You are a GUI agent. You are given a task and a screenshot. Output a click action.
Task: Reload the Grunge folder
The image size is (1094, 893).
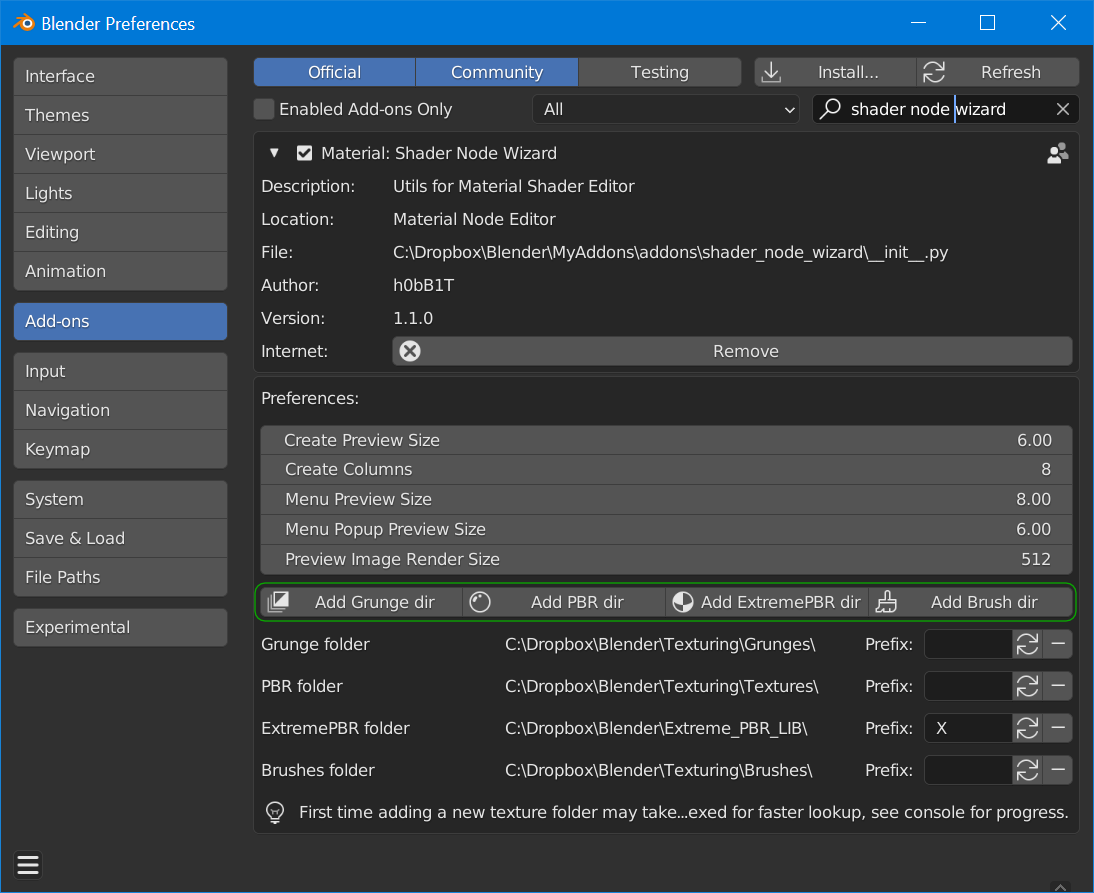[x=1027, y=644]
